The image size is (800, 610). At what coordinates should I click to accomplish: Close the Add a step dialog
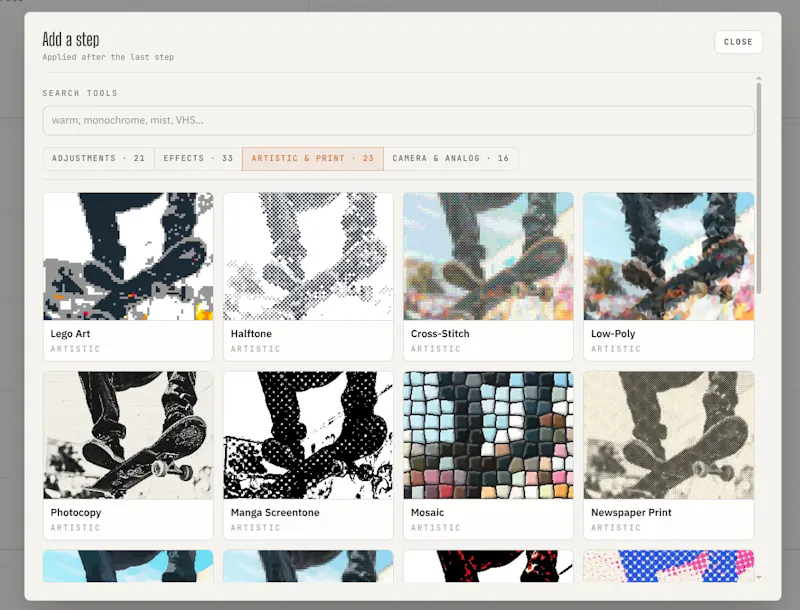pos(738,42)
